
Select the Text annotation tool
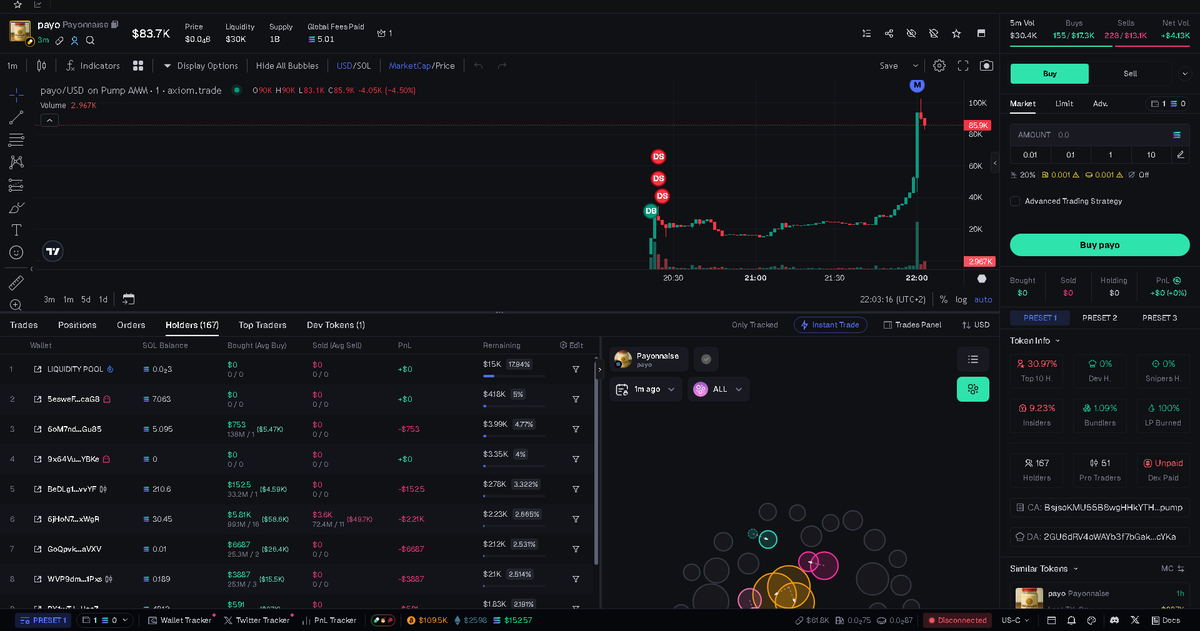[16, 230]
